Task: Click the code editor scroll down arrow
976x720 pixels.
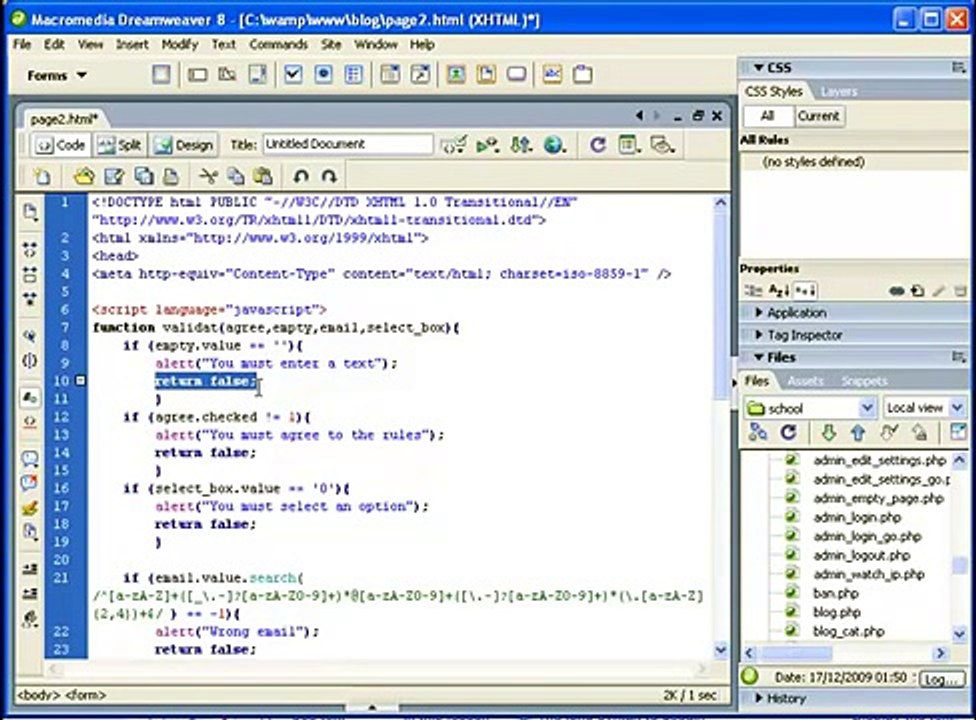Action: tap(720, 650)
